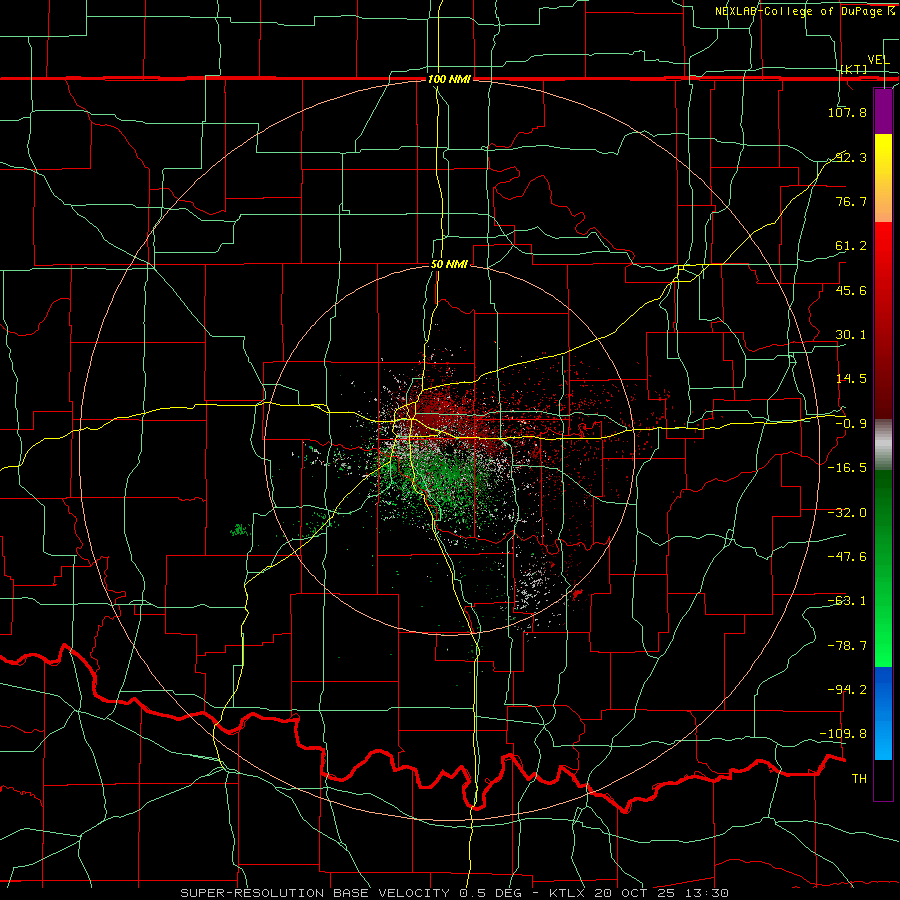This screenshot has width=900, height=900.
Task: Select the 50 NMI range ring label
Action: point(449,264)
